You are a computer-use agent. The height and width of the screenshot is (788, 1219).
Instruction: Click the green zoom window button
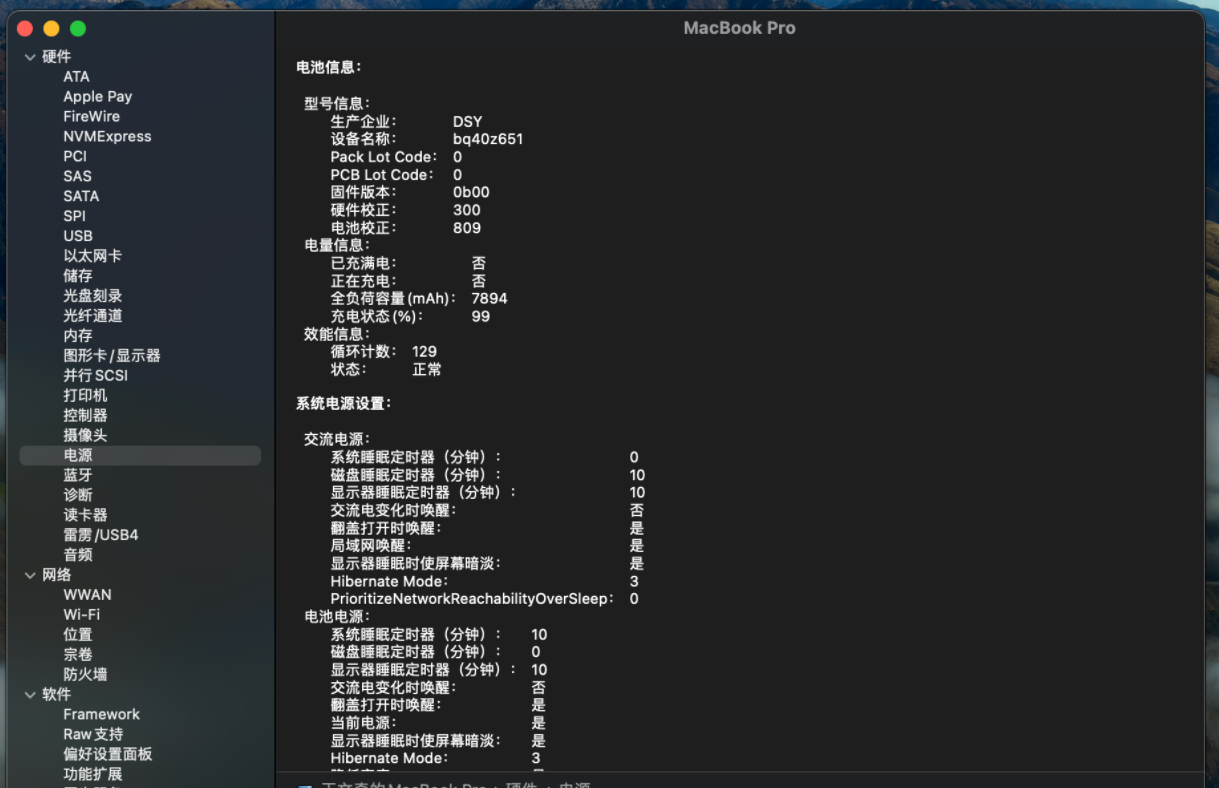tap(78, 29)
